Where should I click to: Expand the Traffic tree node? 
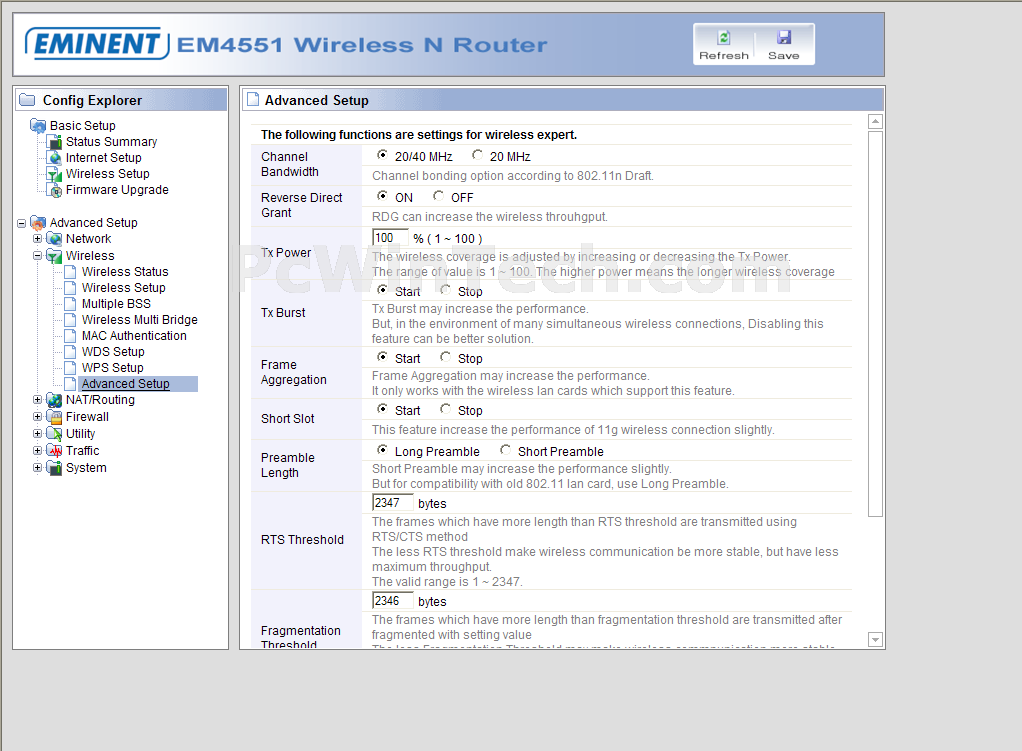tap(37, 450)
